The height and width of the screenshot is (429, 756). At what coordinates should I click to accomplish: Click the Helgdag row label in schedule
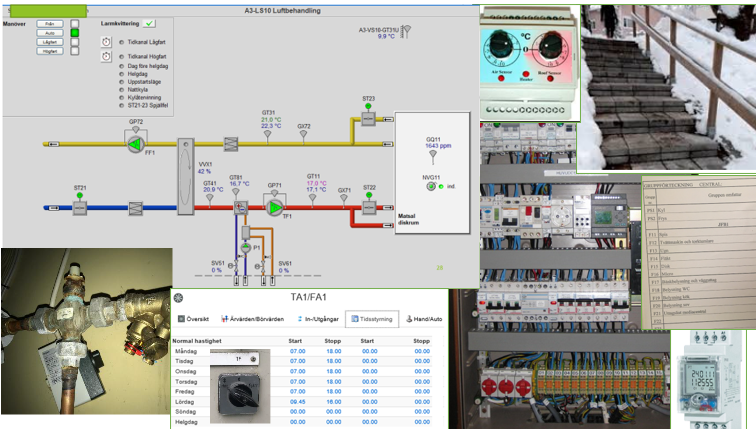[x=186, y=422]
